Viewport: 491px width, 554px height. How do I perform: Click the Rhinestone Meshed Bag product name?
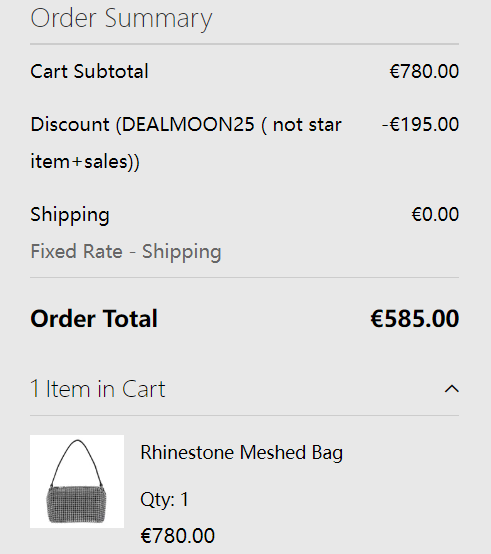[x=242, y=453]
